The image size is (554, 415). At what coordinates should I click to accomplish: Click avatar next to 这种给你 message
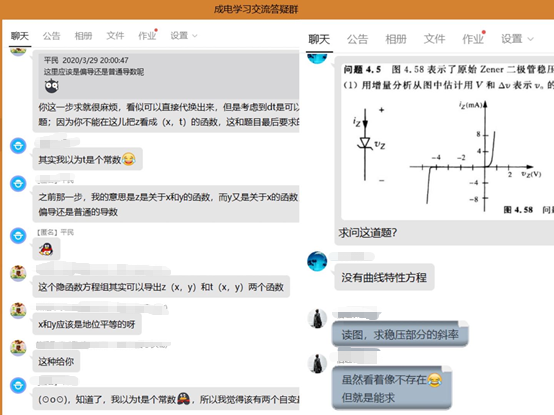(18, 348)
